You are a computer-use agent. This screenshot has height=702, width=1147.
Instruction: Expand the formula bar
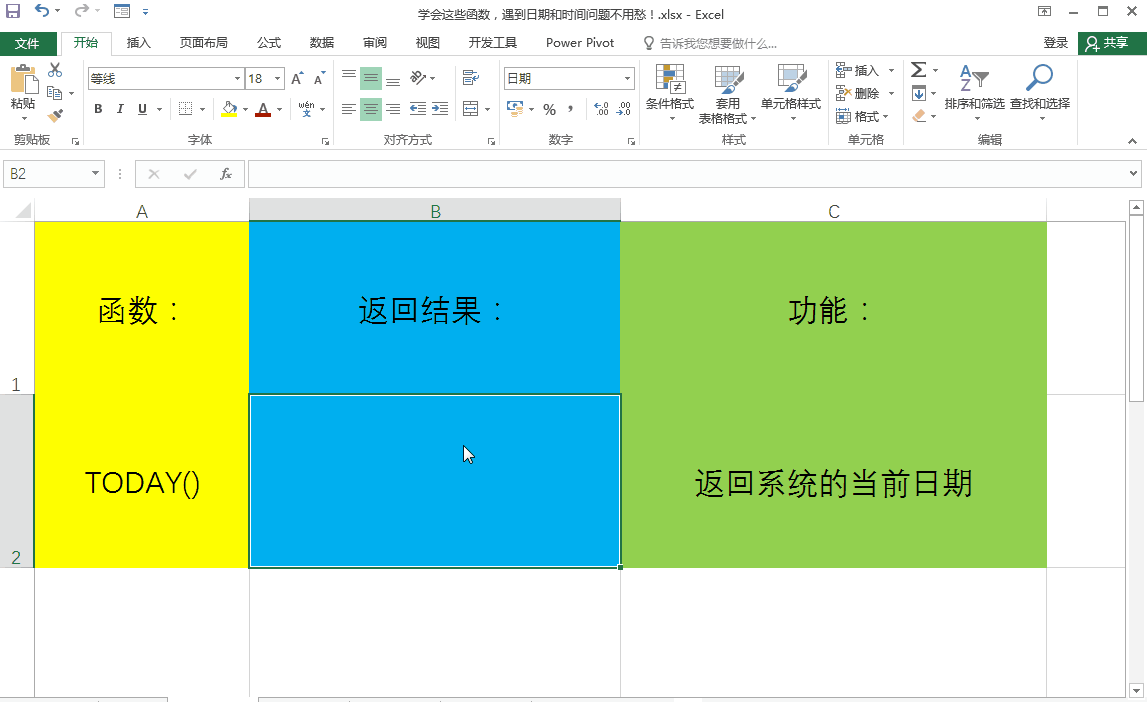[1133, 173]
